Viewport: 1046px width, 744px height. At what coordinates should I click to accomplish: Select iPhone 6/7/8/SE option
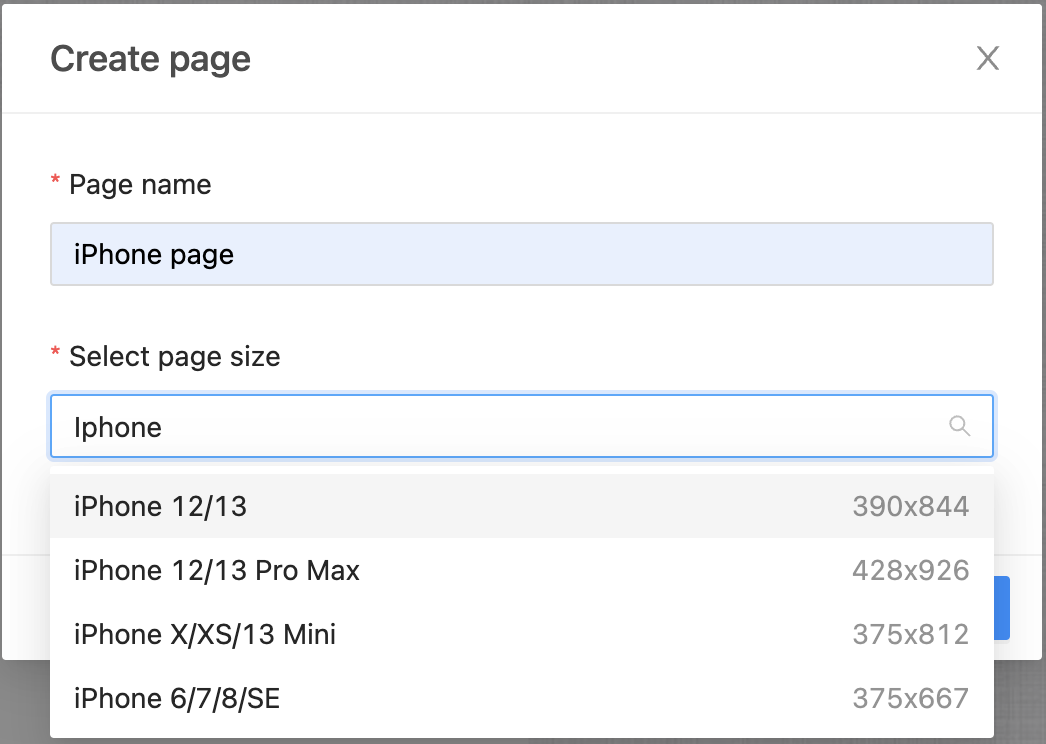click(176, 699)
